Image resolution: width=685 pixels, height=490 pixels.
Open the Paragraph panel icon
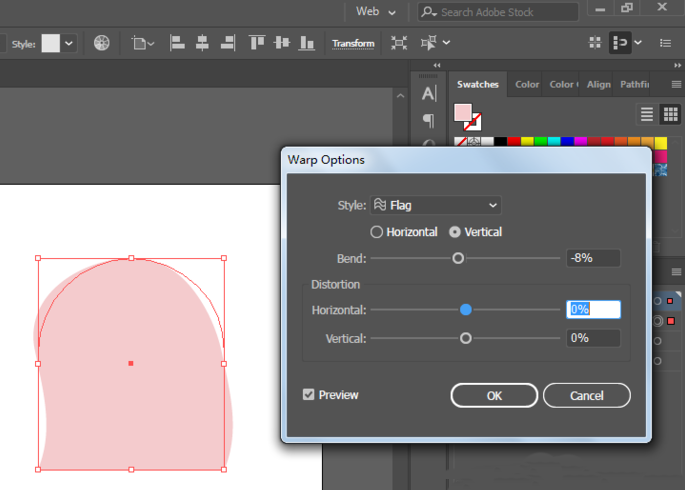[x=429, y=120]
